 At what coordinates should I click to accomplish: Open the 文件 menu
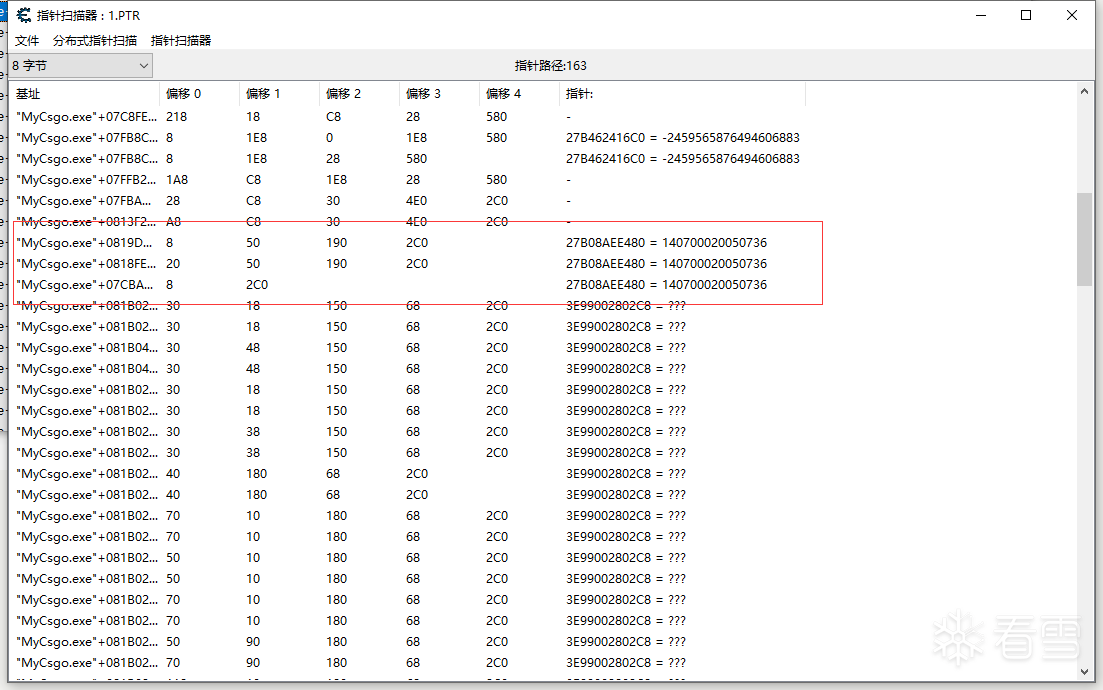coord(27,41)
